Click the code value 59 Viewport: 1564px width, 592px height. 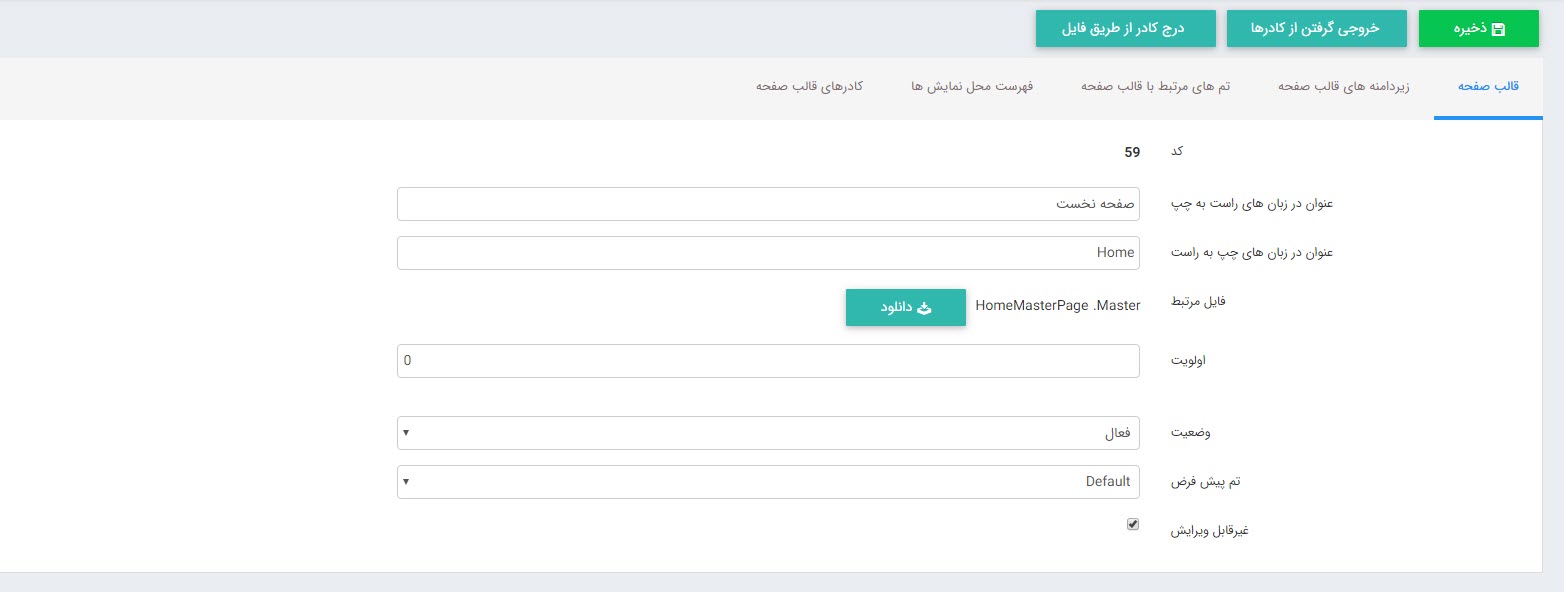tap(1132, 152)
